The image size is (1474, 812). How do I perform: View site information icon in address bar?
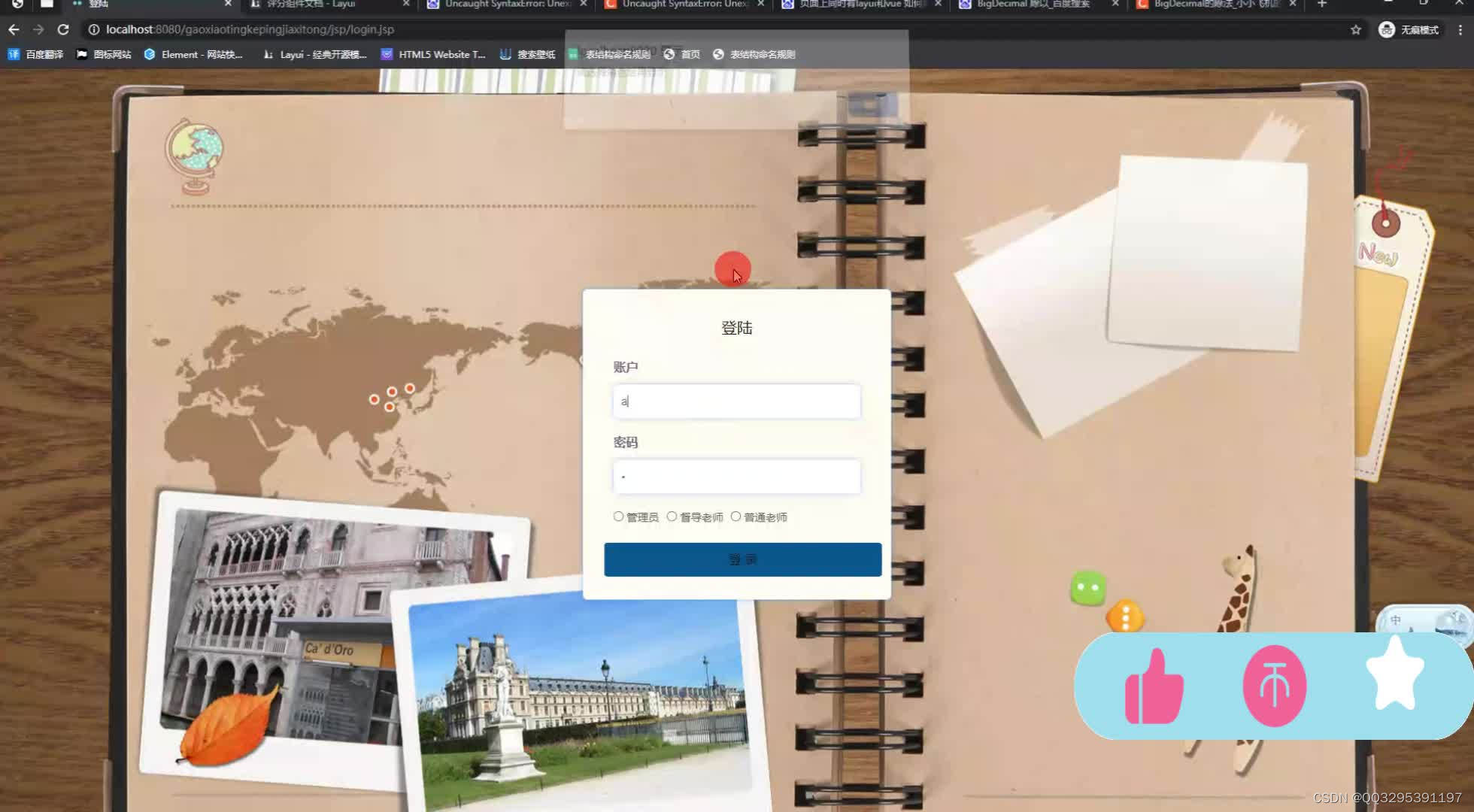click(94, 29)
